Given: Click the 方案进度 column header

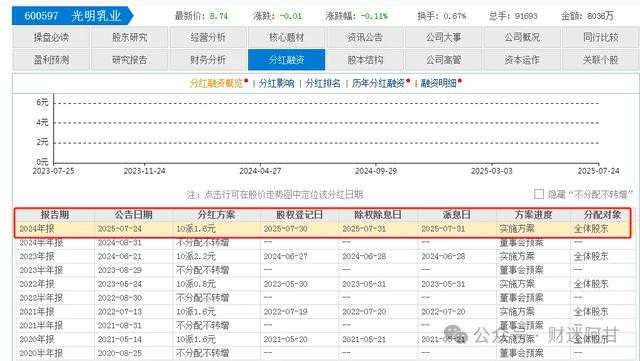Looking at the screenshot, I should point(533,215).
